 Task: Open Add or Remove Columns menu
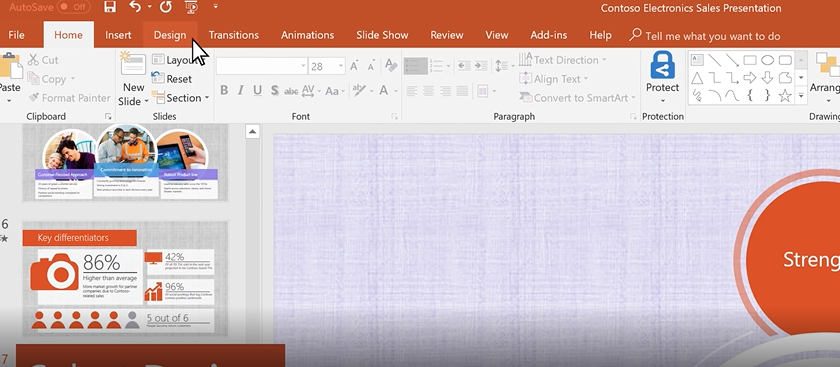click(x=485, y=91)
